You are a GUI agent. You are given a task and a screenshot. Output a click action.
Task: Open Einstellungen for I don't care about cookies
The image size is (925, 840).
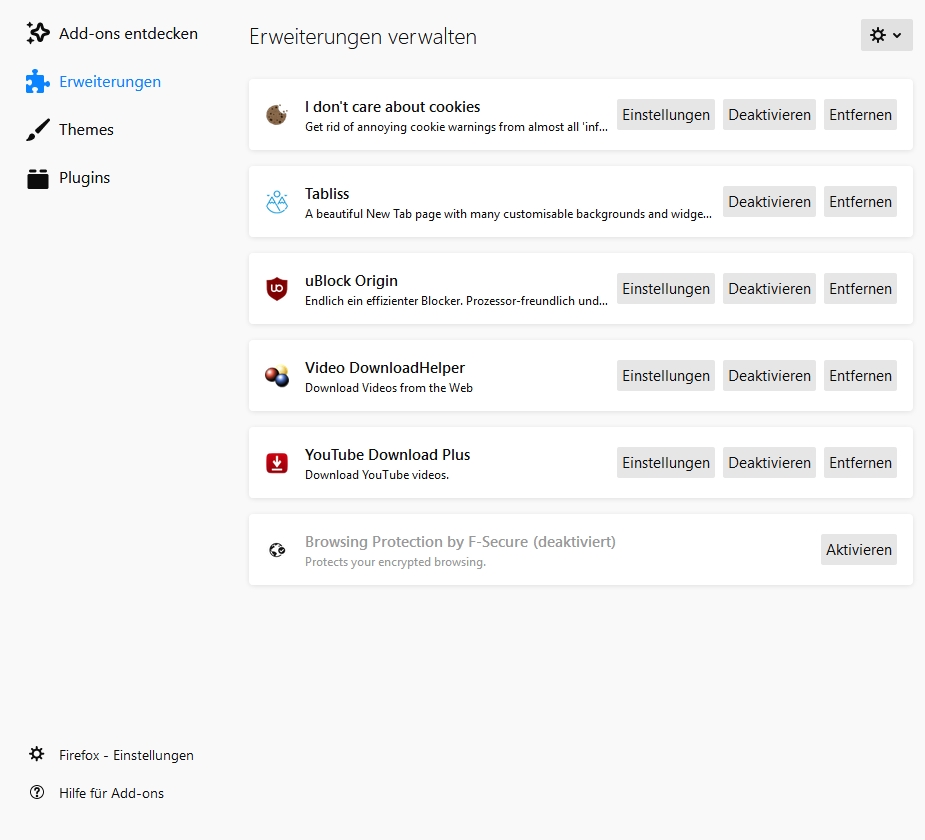click(x=665, y=114)
